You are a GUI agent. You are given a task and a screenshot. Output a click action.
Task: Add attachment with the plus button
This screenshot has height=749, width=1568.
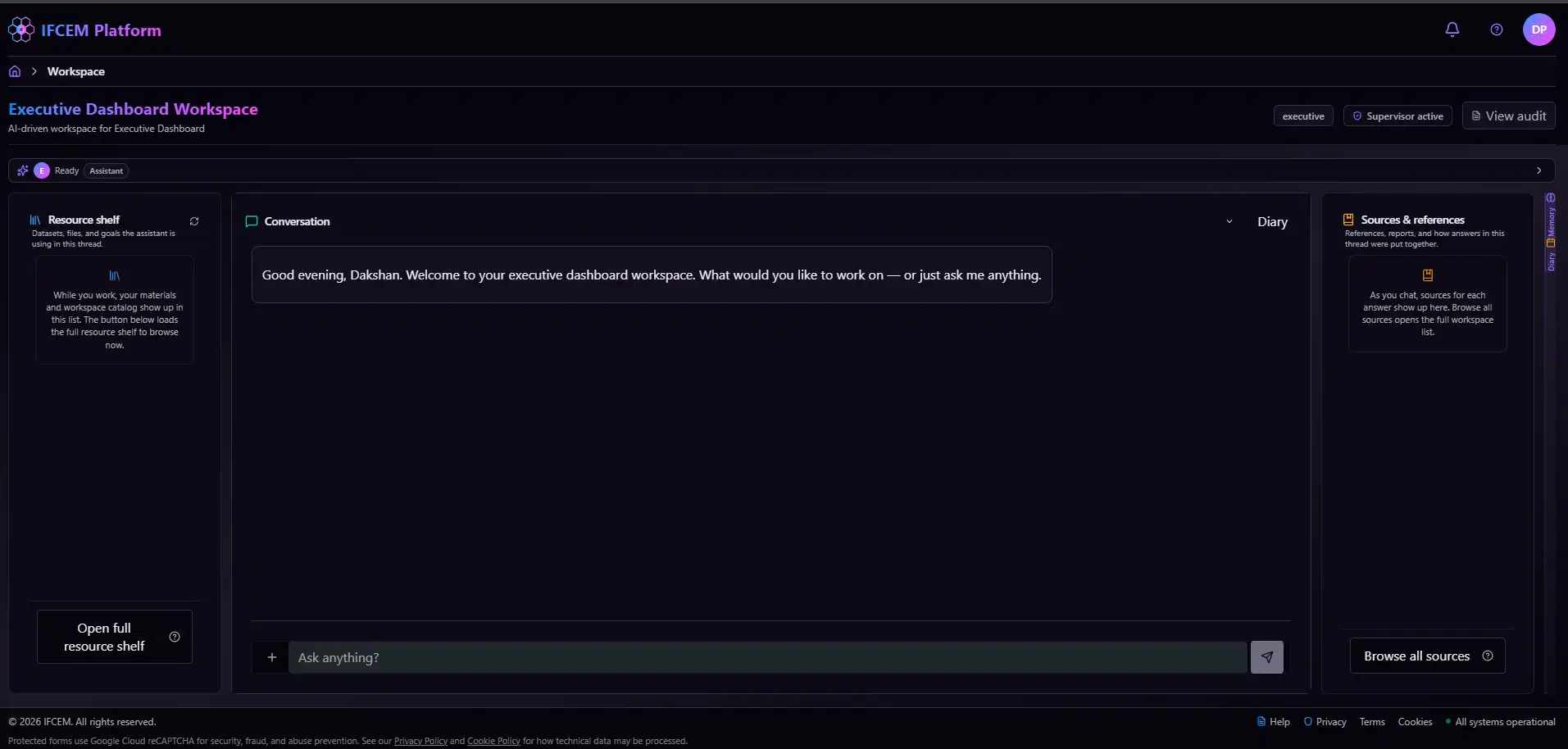[272, 657]
